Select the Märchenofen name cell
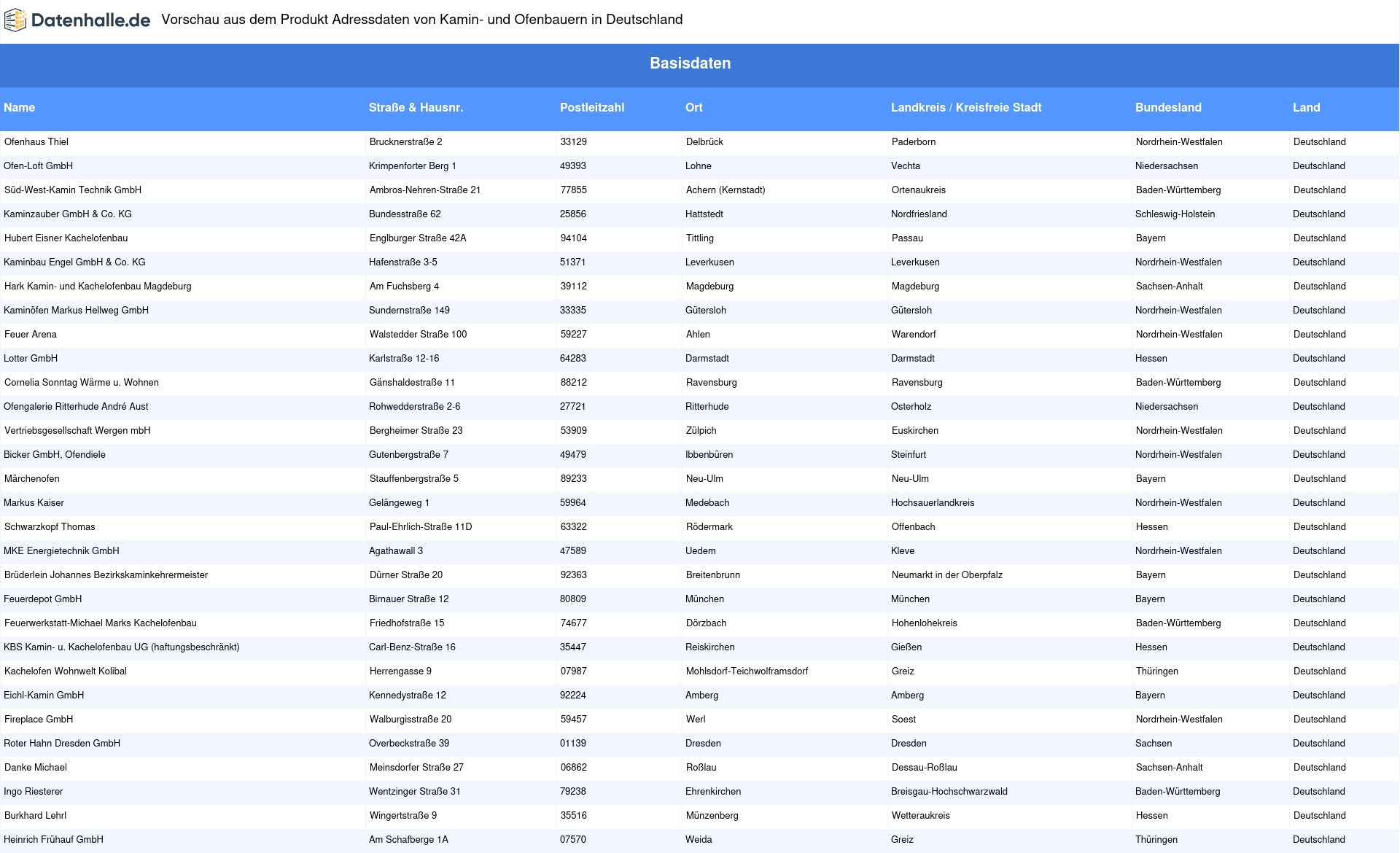Image resolution: width=1400 pixels, height=853 pixels. pos(32,479)
